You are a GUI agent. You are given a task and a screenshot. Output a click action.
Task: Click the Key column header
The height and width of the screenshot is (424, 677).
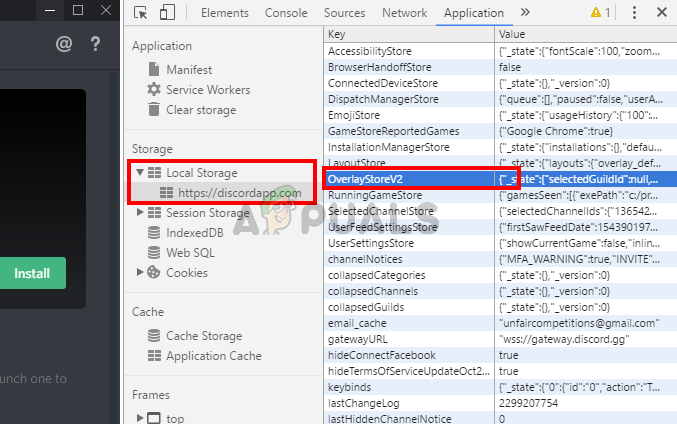pos(409,34)
